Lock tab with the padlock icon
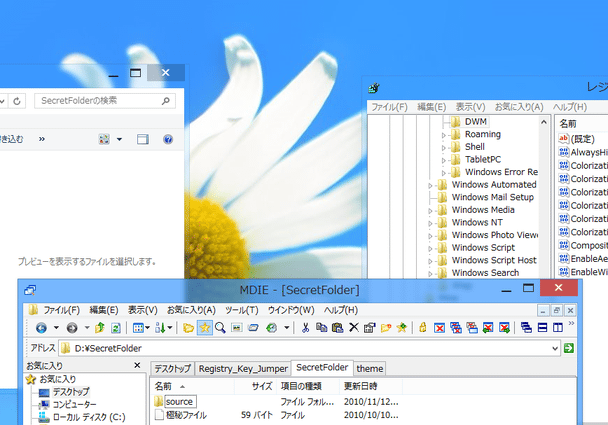 click(423, 328)
